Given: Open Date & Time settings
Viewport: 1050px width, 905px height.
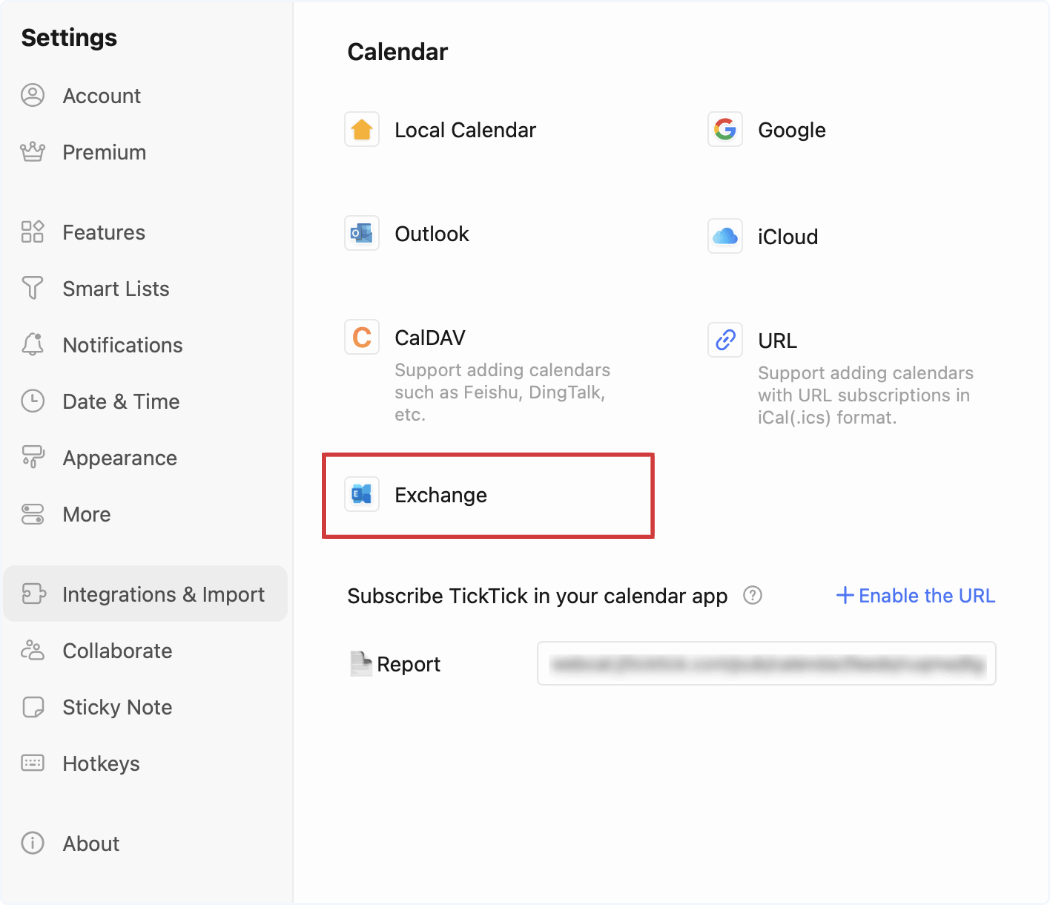Looking at the screenshot, I should 146,401.
